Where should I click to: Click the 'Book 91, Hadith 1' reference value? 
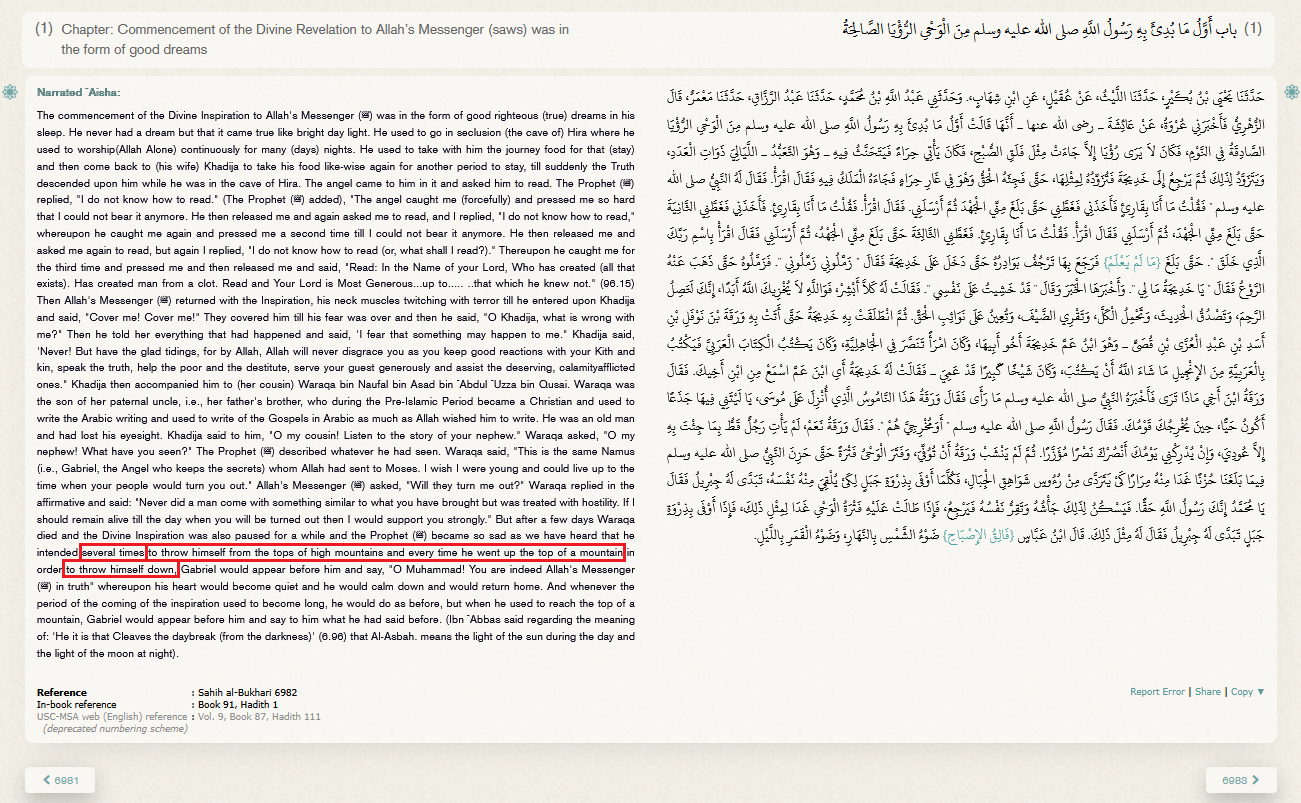point(239,704)
